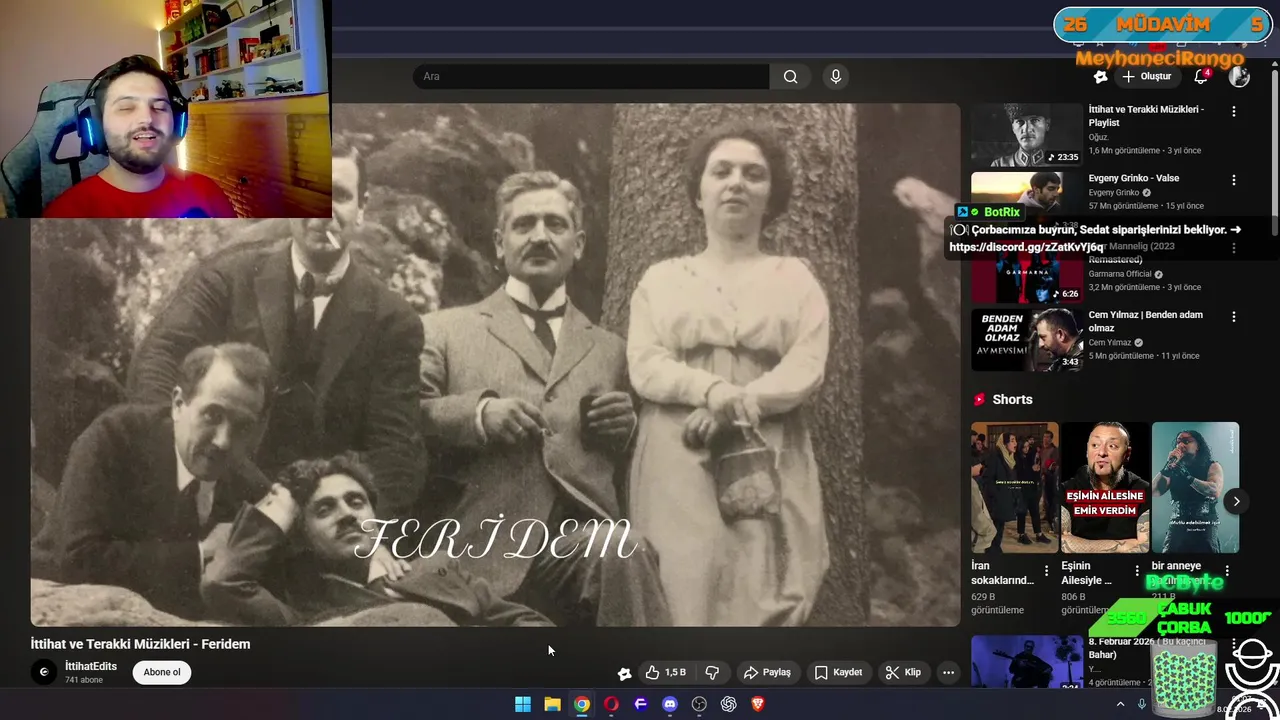Open options for Evgeny Grinko - Valse
This screenshot has height=720, width=1280.
click(1234, 180)
